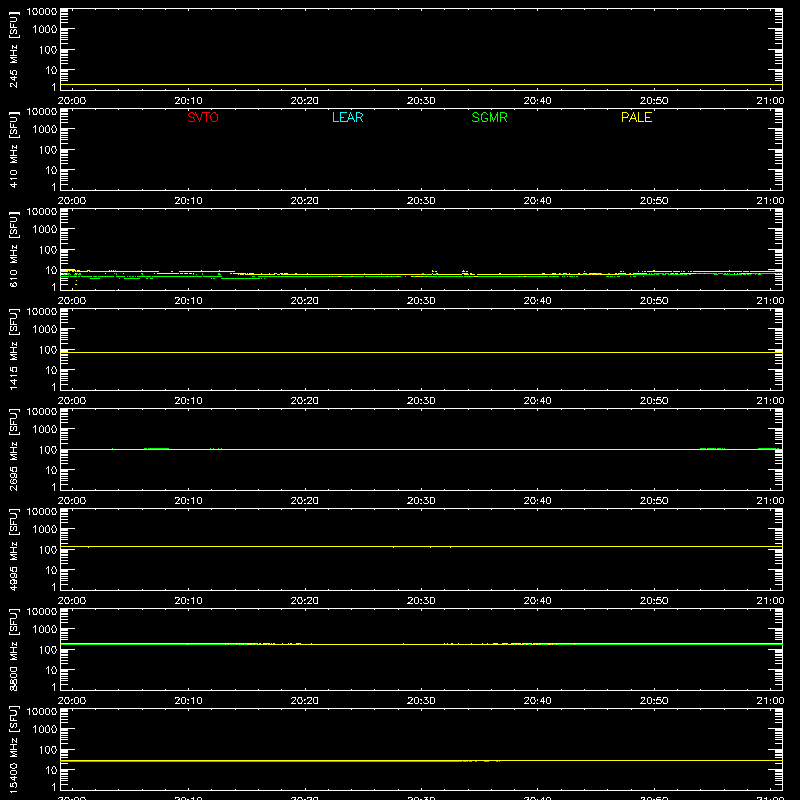Click 20:20 time label under 4995 MHz panel
Image resolution: width=800 pixels, height=800 pixels.
[x=305, y=601]
